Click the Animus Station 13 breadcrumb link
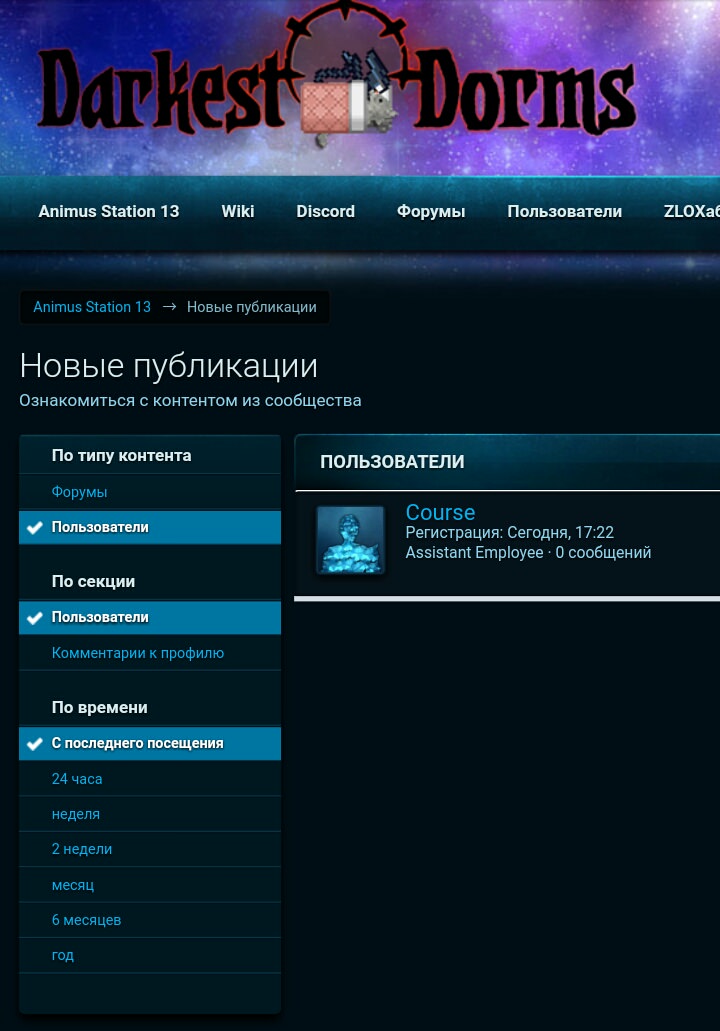This screenshot has width=720, height=1031. click(x=92, y=307)
